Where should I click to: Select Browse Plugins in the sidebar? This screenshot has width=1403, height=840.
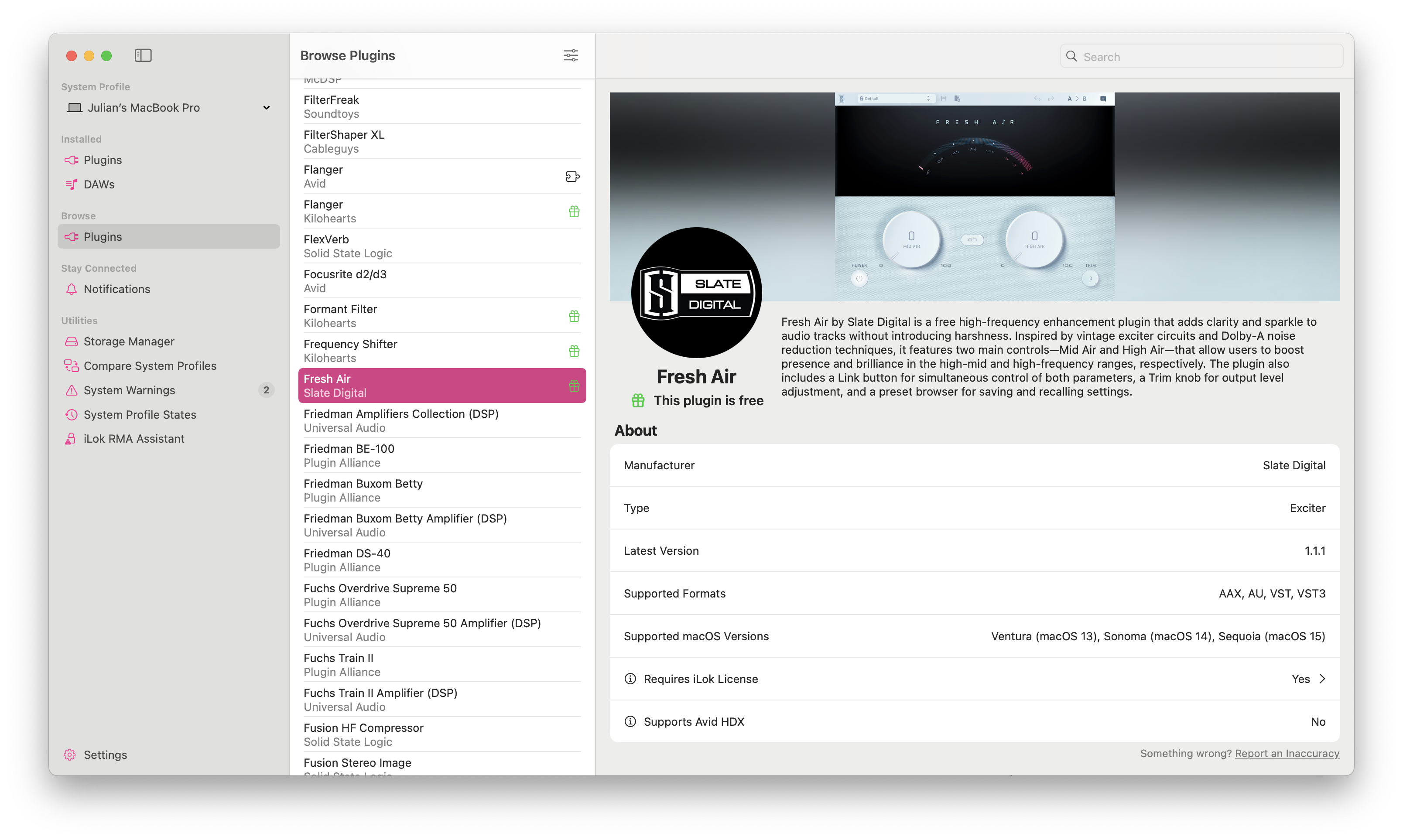[x=169, y=236]
